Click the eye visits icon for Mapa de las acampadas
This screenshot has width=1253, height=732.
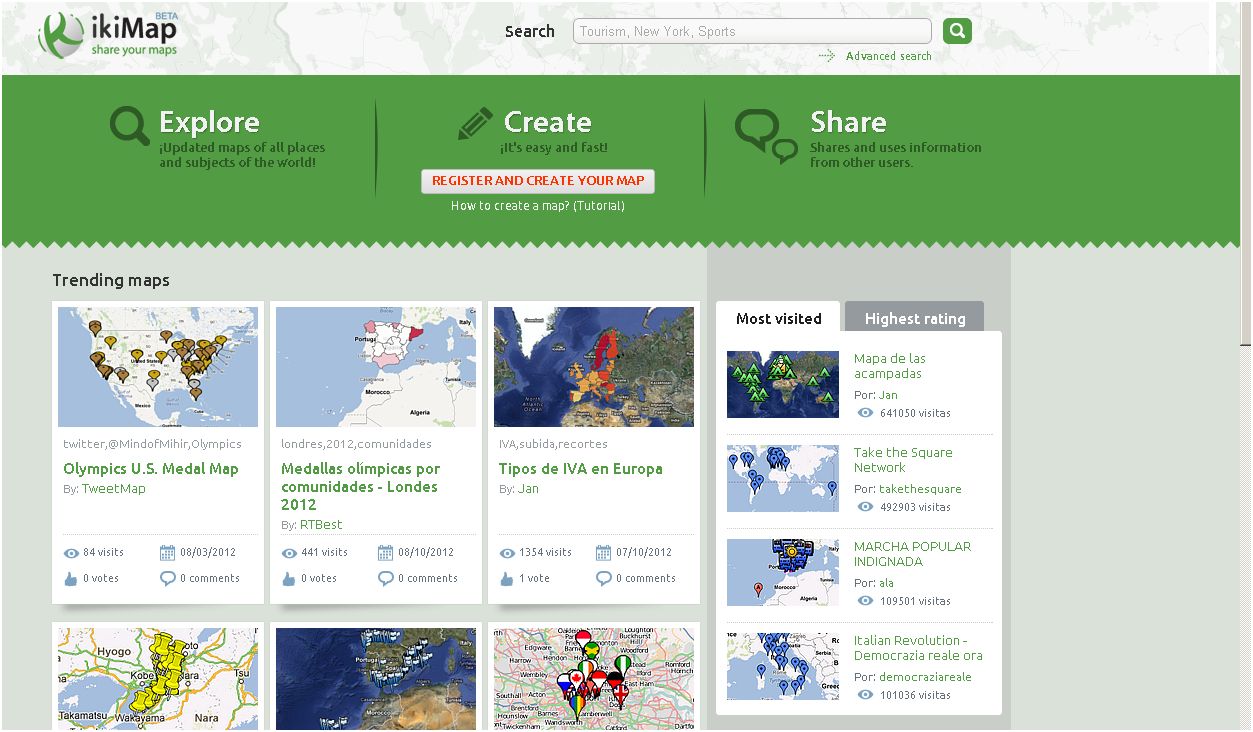(x=865, y=413)
